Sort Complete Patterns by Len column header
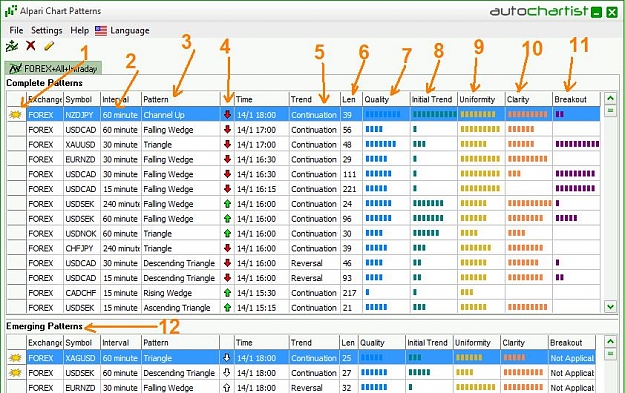625x393 pixels. click(351, 99)
